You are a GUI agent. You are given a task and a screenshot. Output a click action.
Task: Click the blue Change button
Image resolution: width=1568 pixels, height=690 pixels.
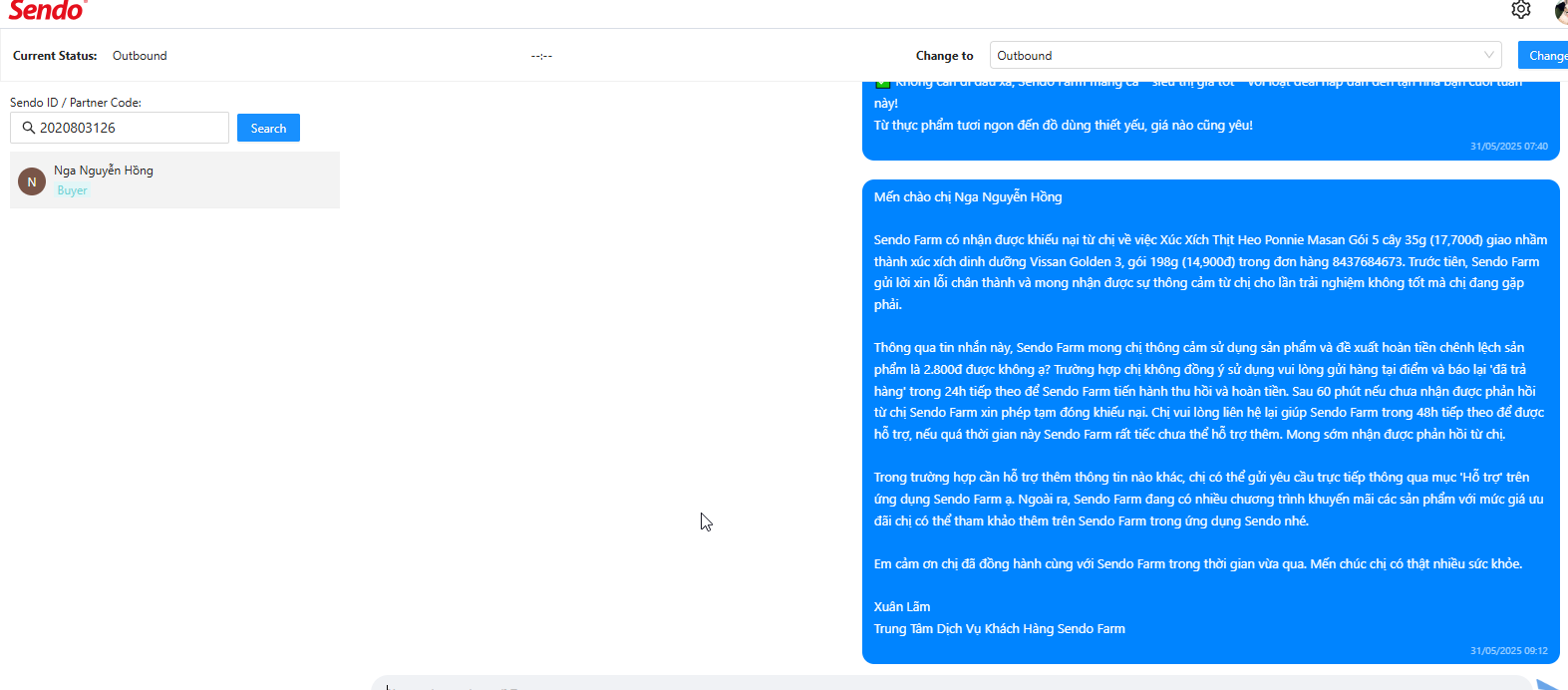pos(1543,55)
